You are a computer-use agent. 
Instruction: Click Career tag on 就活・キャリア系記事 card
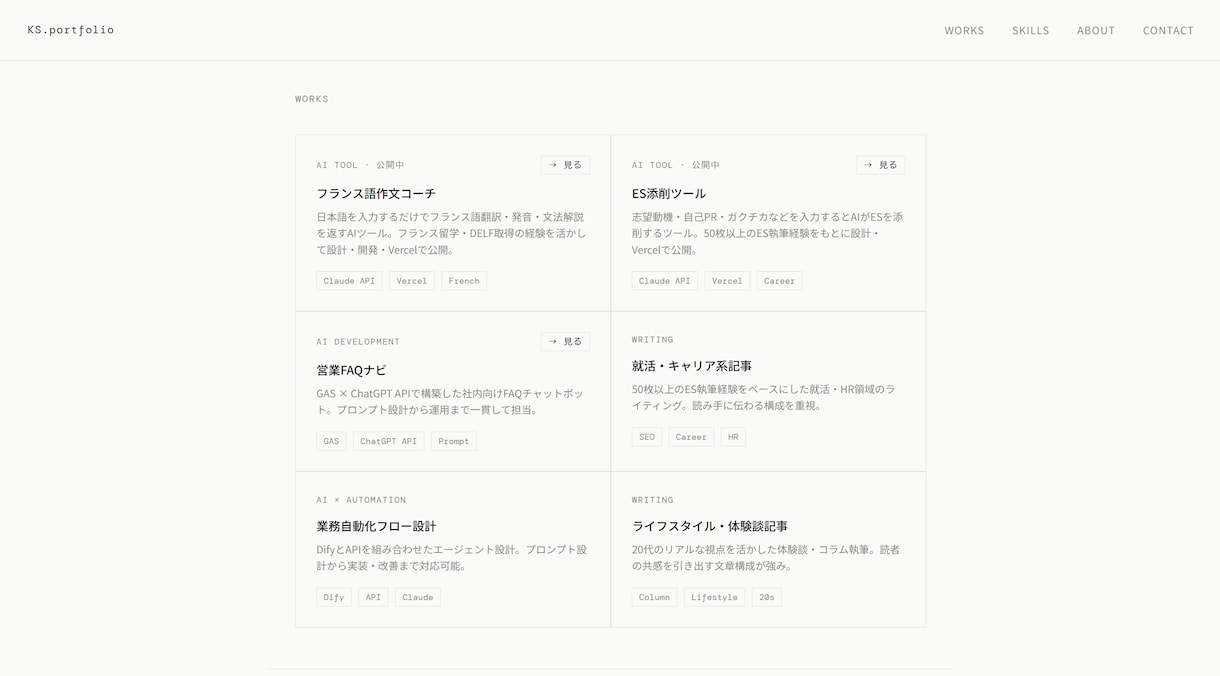click(x=691, y=437)
